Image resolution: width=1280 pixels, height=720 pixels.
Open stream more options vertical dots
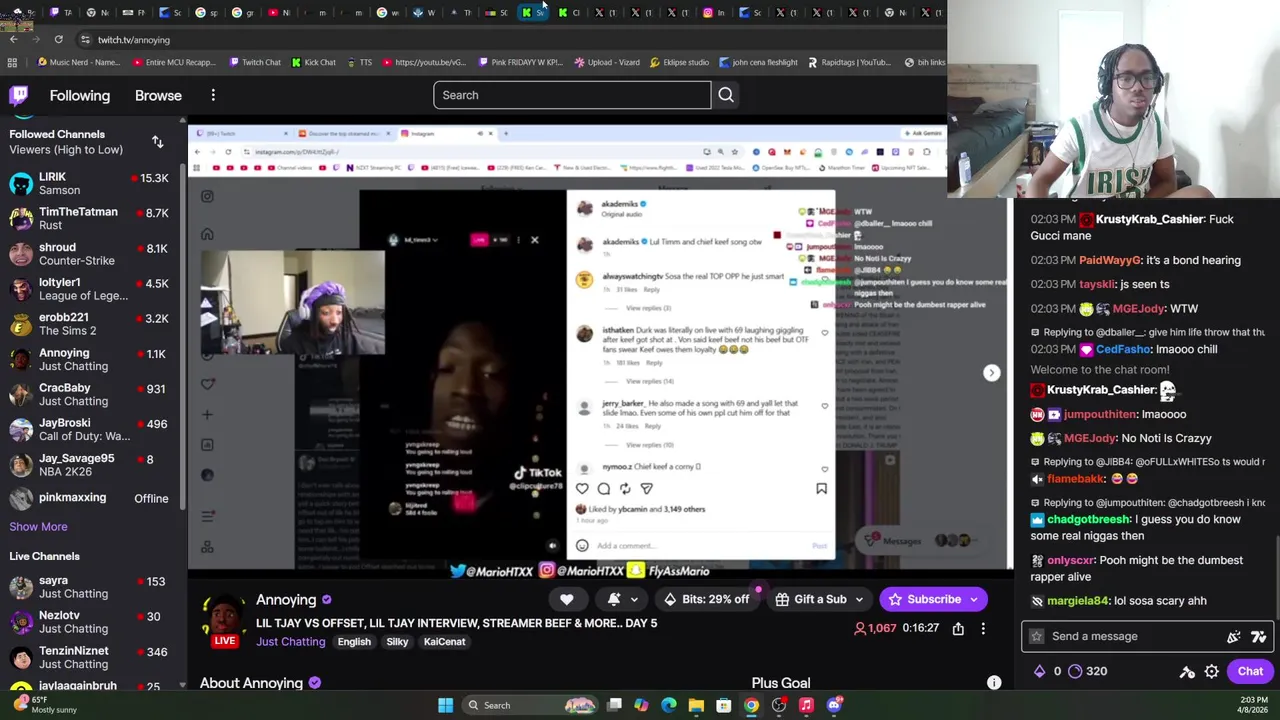tap(983, 628)
